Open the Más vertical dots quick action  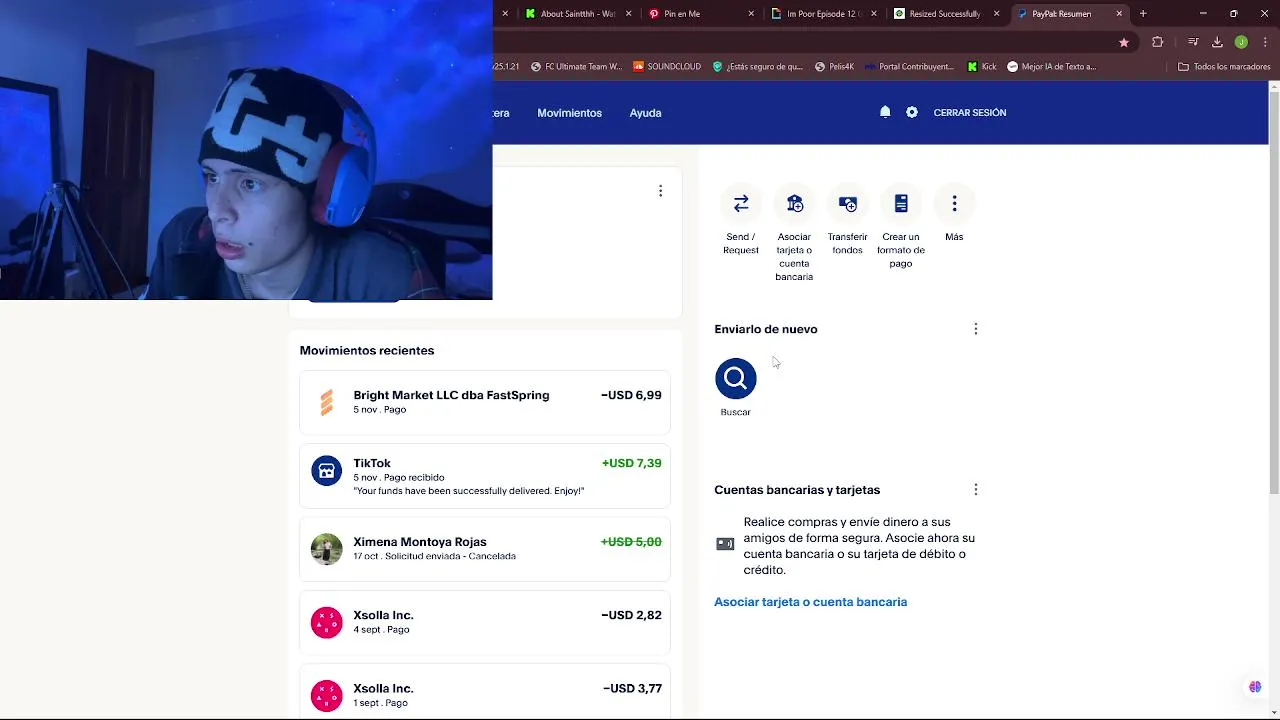(954, 203)
